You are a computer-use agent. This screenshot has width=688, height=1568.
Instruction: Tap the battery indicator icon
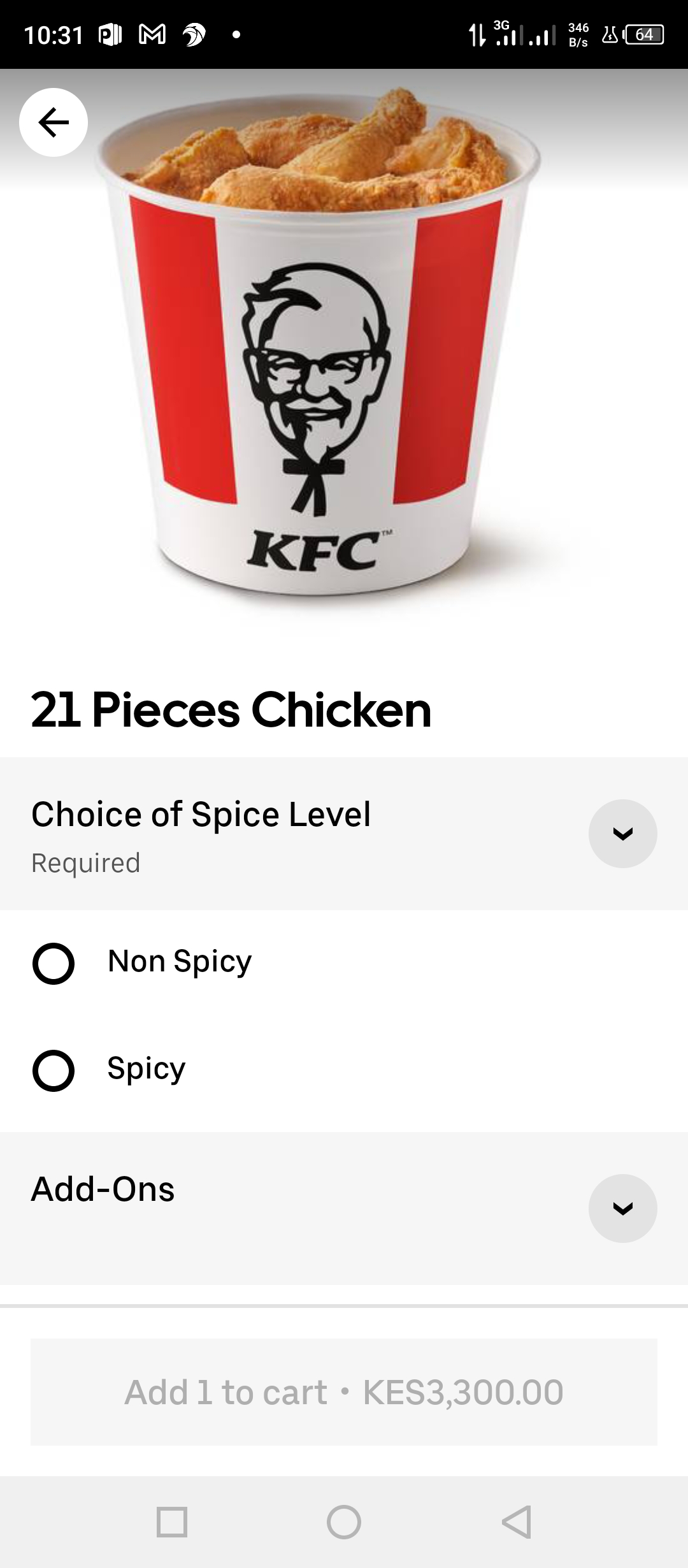click(x=645, y=34)
